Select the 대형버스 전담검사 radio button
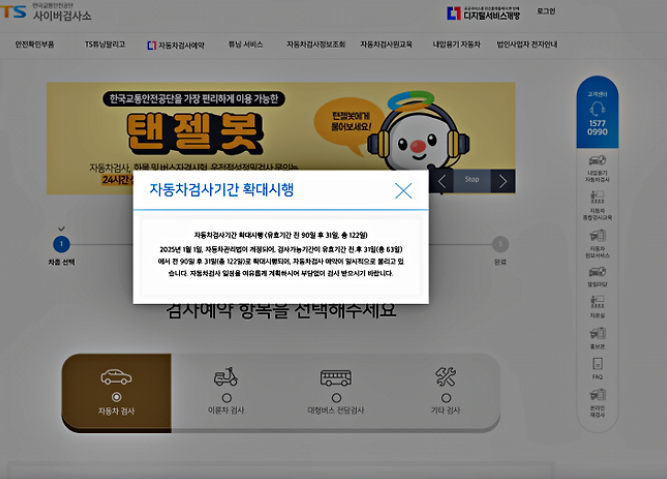This screenshot has height=479, width=667. pos(336,398)
